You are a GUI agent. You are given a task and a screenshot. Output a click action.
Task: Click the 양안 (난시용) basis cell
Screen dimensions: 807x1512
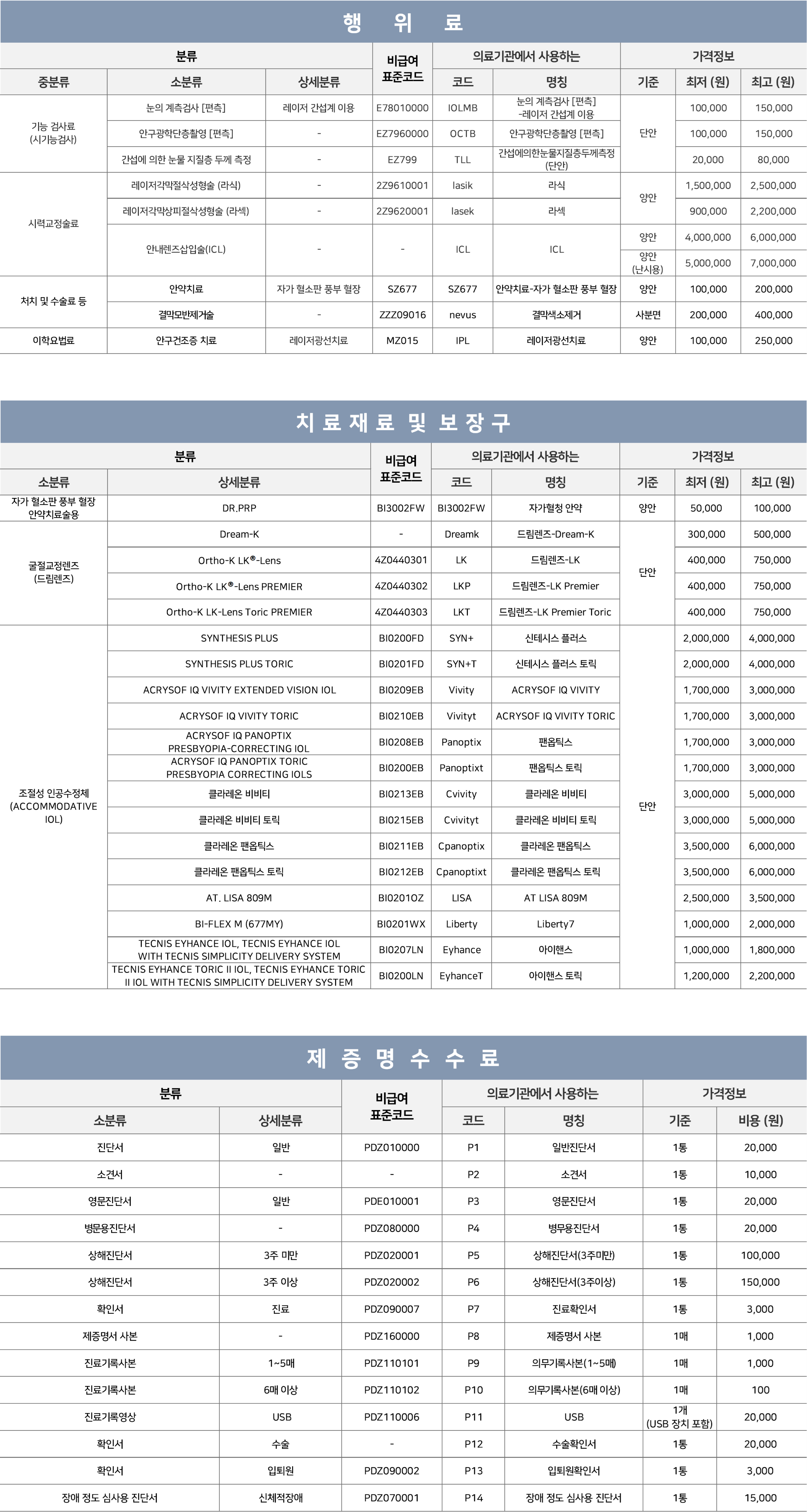pos(648,263)
